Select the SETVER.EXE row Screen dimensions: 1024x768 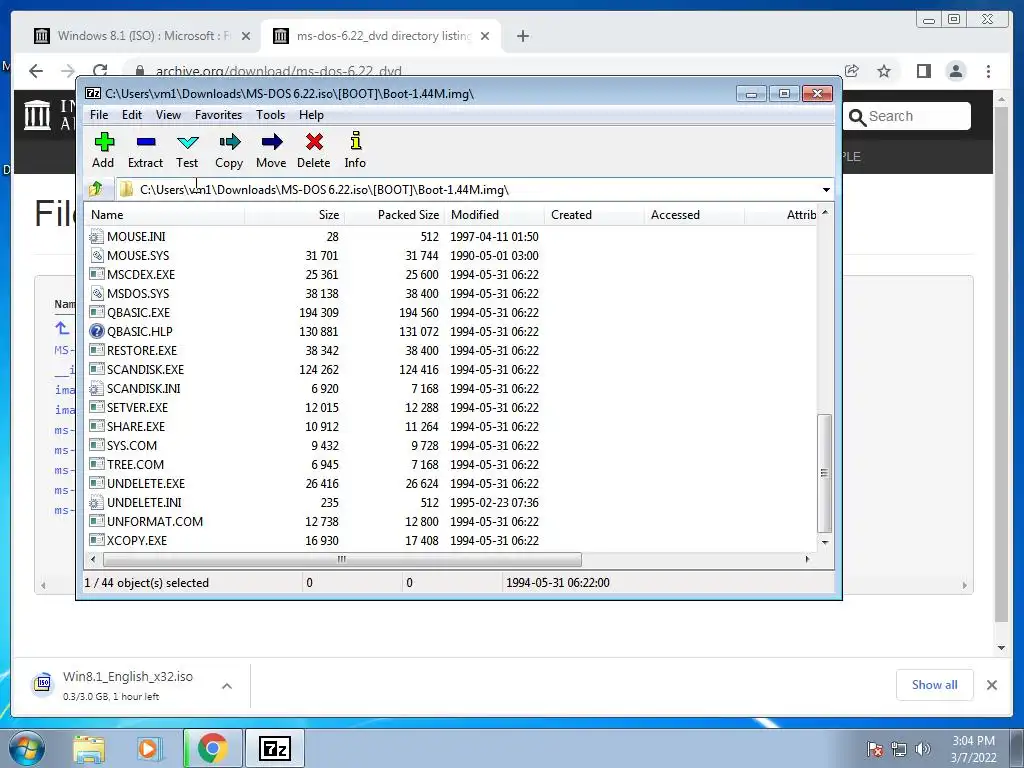click(451, 408)
